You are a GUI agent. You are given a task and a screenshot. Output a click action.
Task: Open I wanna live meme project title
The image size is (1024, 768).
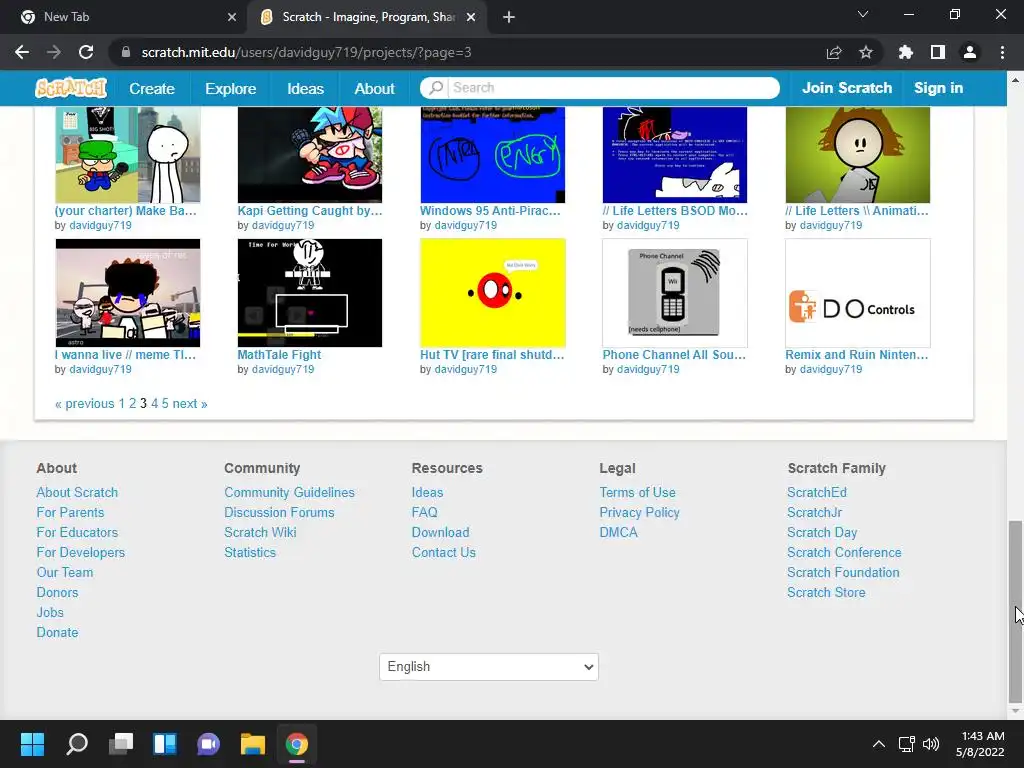tap(125, 355)
